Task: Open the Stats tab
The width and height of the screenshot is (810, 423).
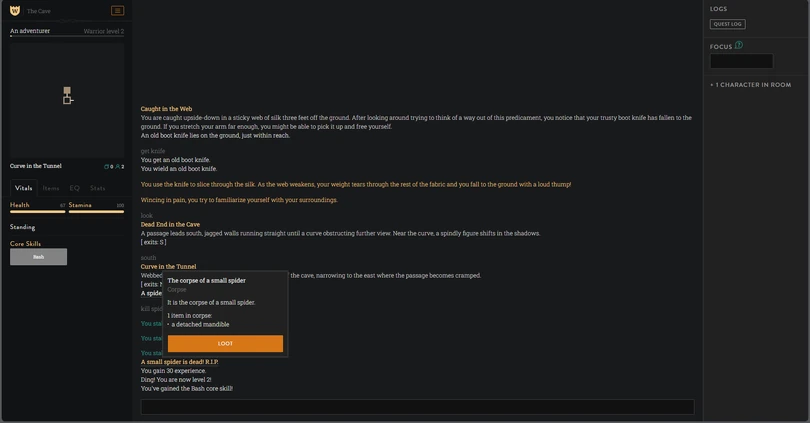Action: coord(98,188)
